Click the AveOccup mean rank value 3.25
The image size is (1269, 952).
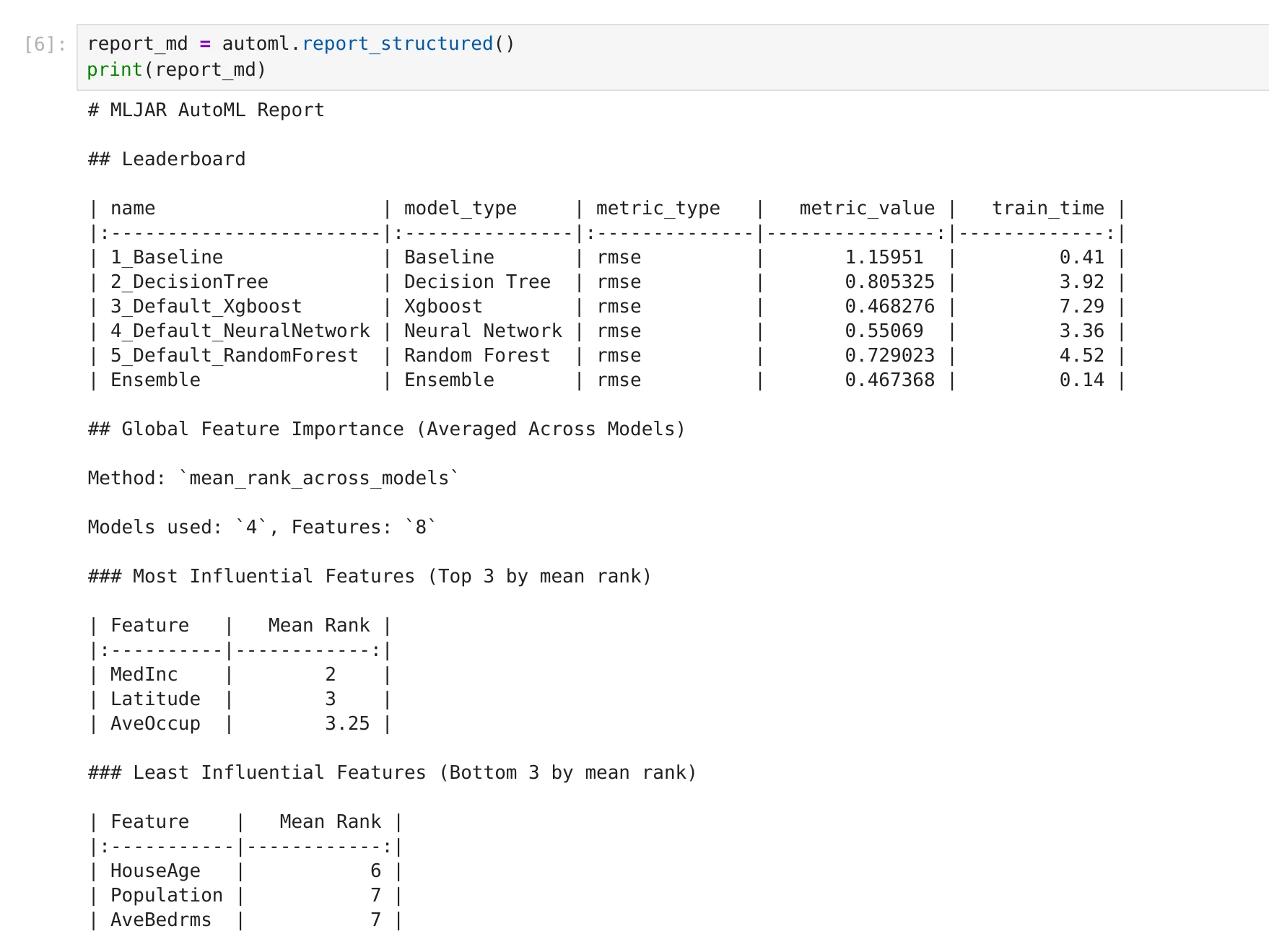tap(347, 723)
